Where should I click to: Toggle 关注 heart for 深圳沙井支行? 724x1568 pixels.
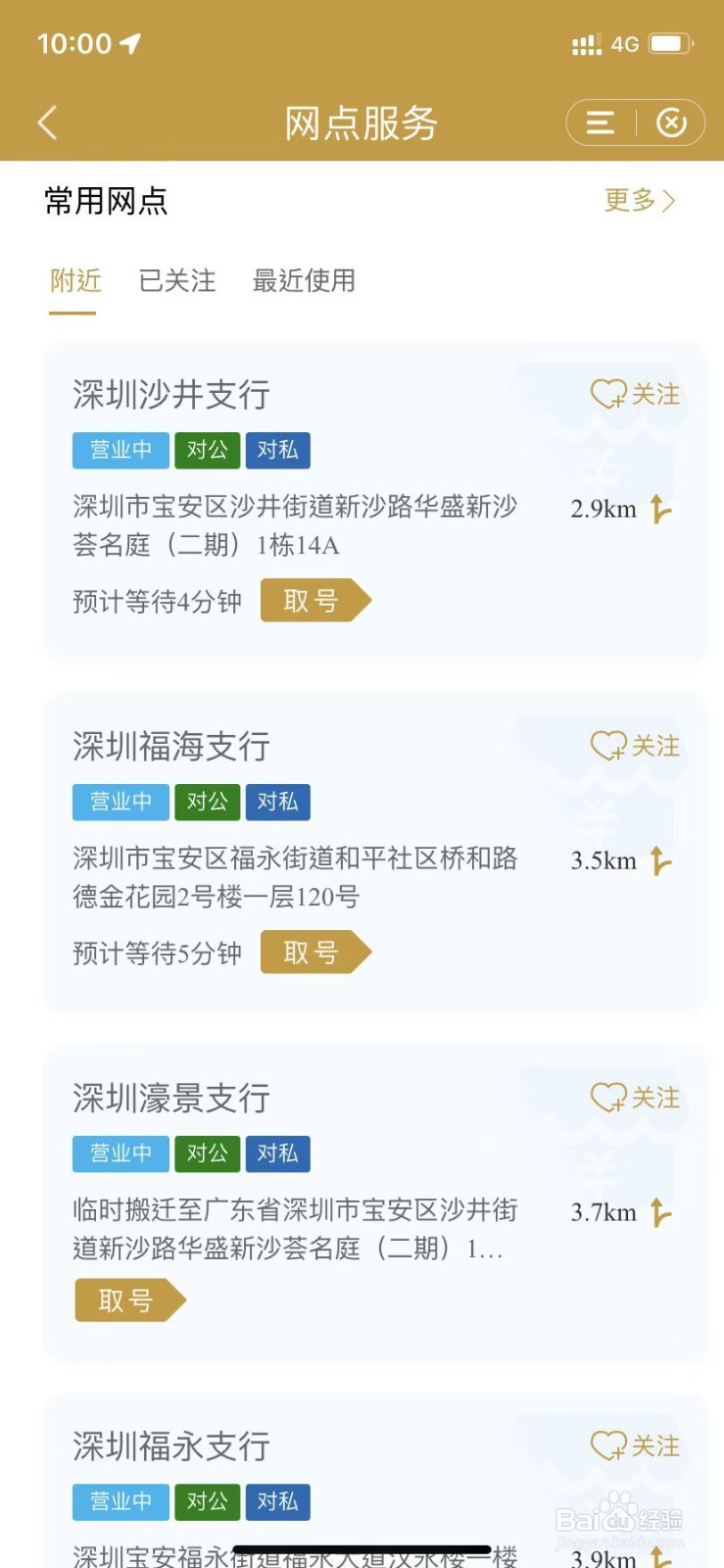coord(635,394)
